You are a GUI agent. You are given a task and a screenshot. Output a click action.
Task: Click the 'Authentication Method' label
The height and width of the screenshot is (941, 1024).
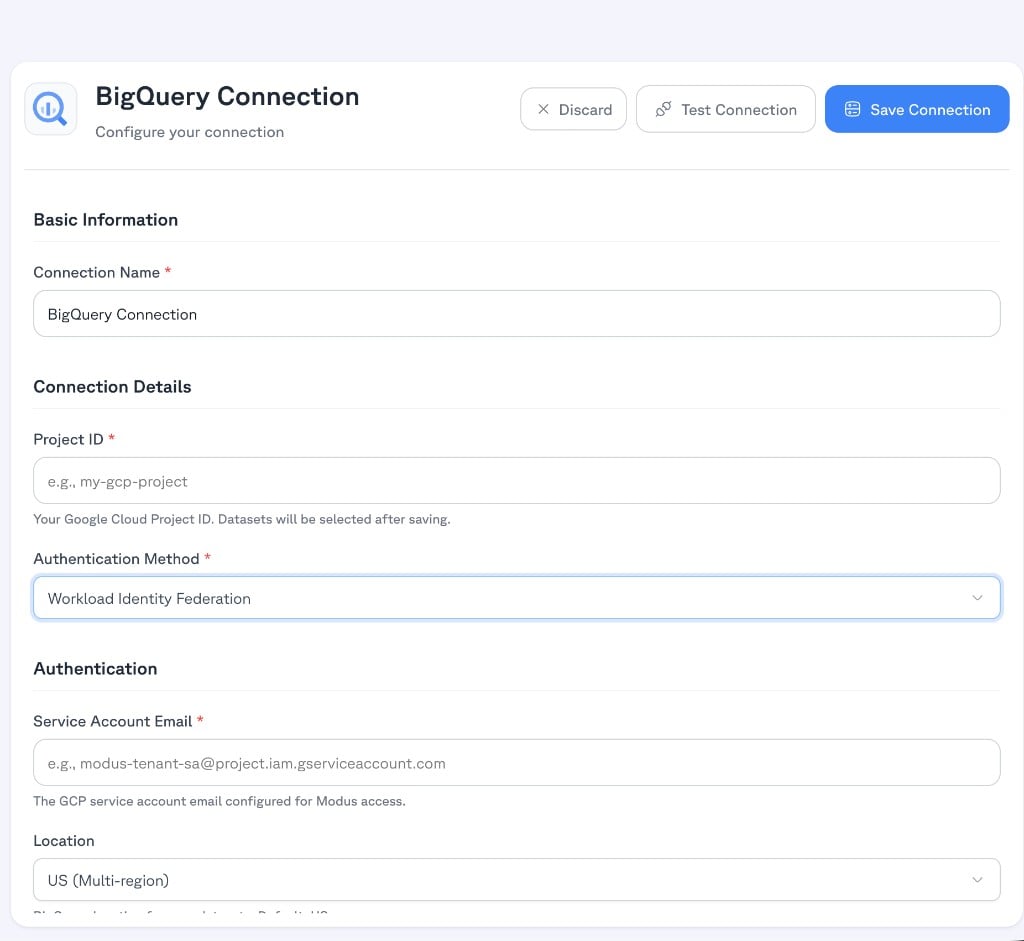click(x=116, y=559)
